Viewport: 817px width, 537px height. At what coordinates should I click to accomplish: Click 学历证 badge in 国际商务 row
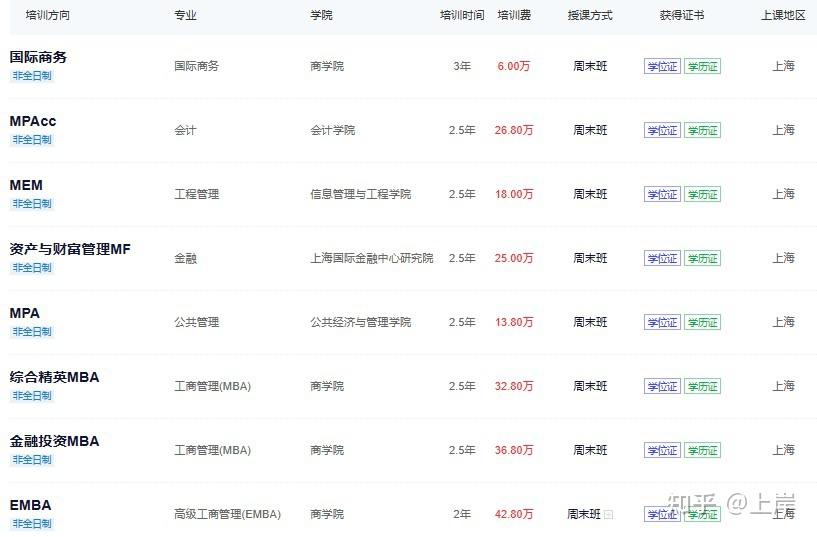point(702,66)
